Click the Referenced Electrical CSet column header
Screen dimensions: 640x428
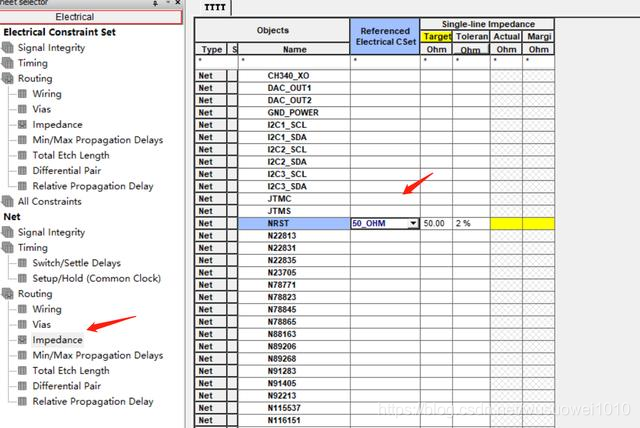tap(384, 37)
